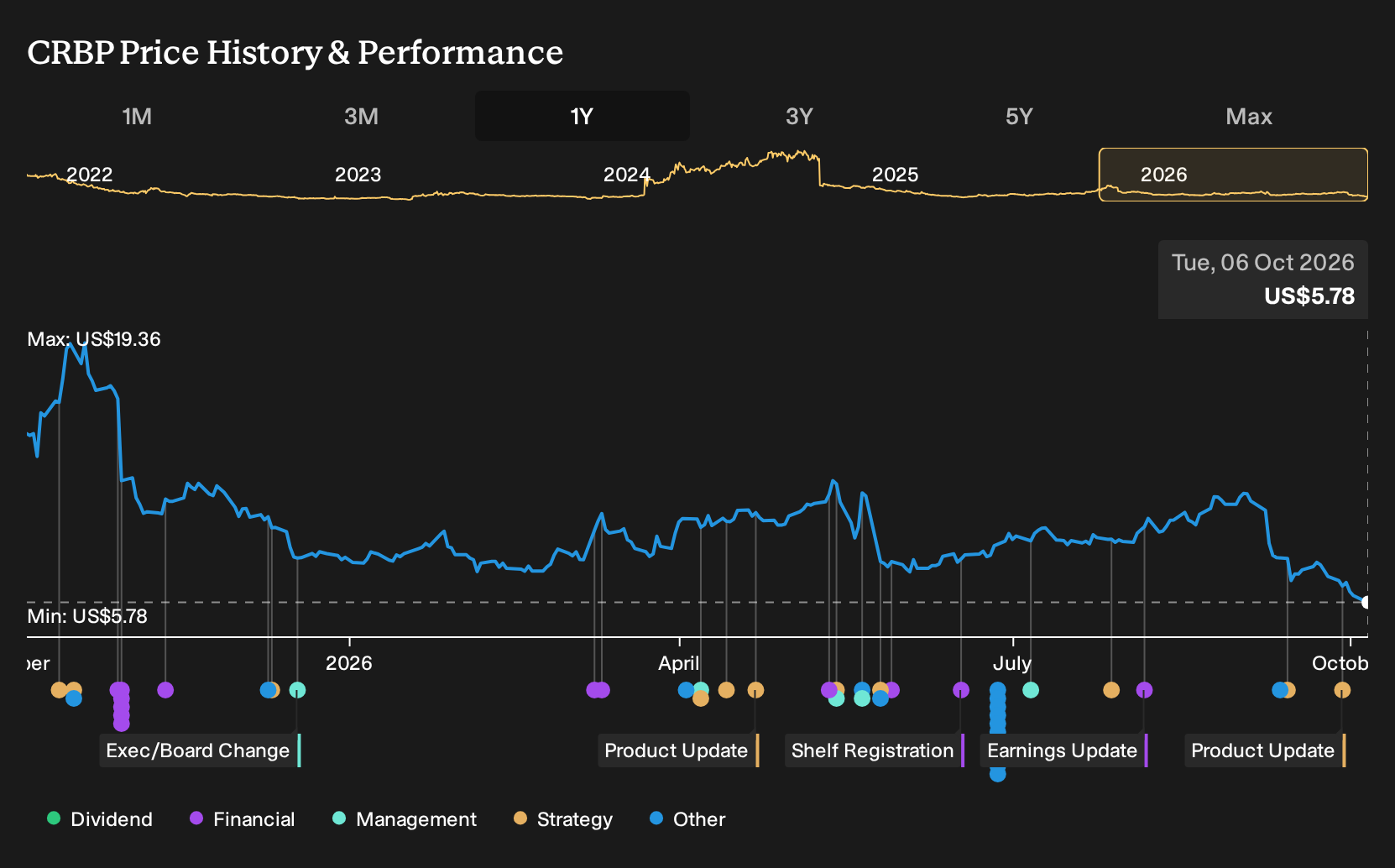
Task: Click the Tue, 06 Oct 2026 price tooltip
Action: [1263, 280]
